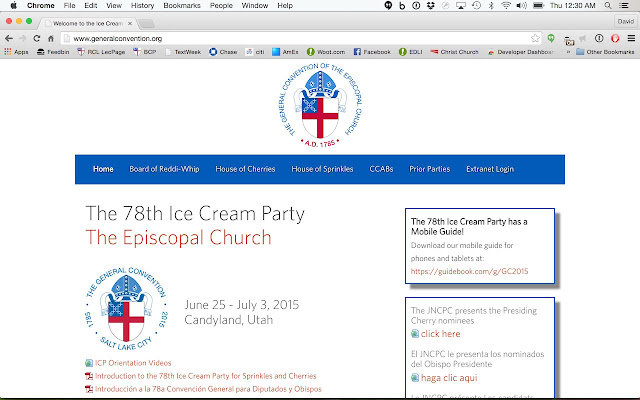Open the 1Password extension icon
Viewport: 640px width, 400px height.
coord(599,38)
